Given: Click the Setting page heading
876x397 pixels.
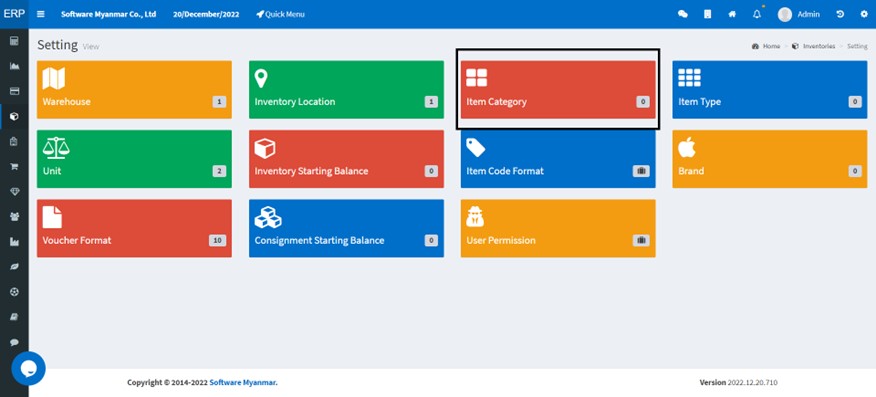Looking at the screenshot, I should 58,45.
